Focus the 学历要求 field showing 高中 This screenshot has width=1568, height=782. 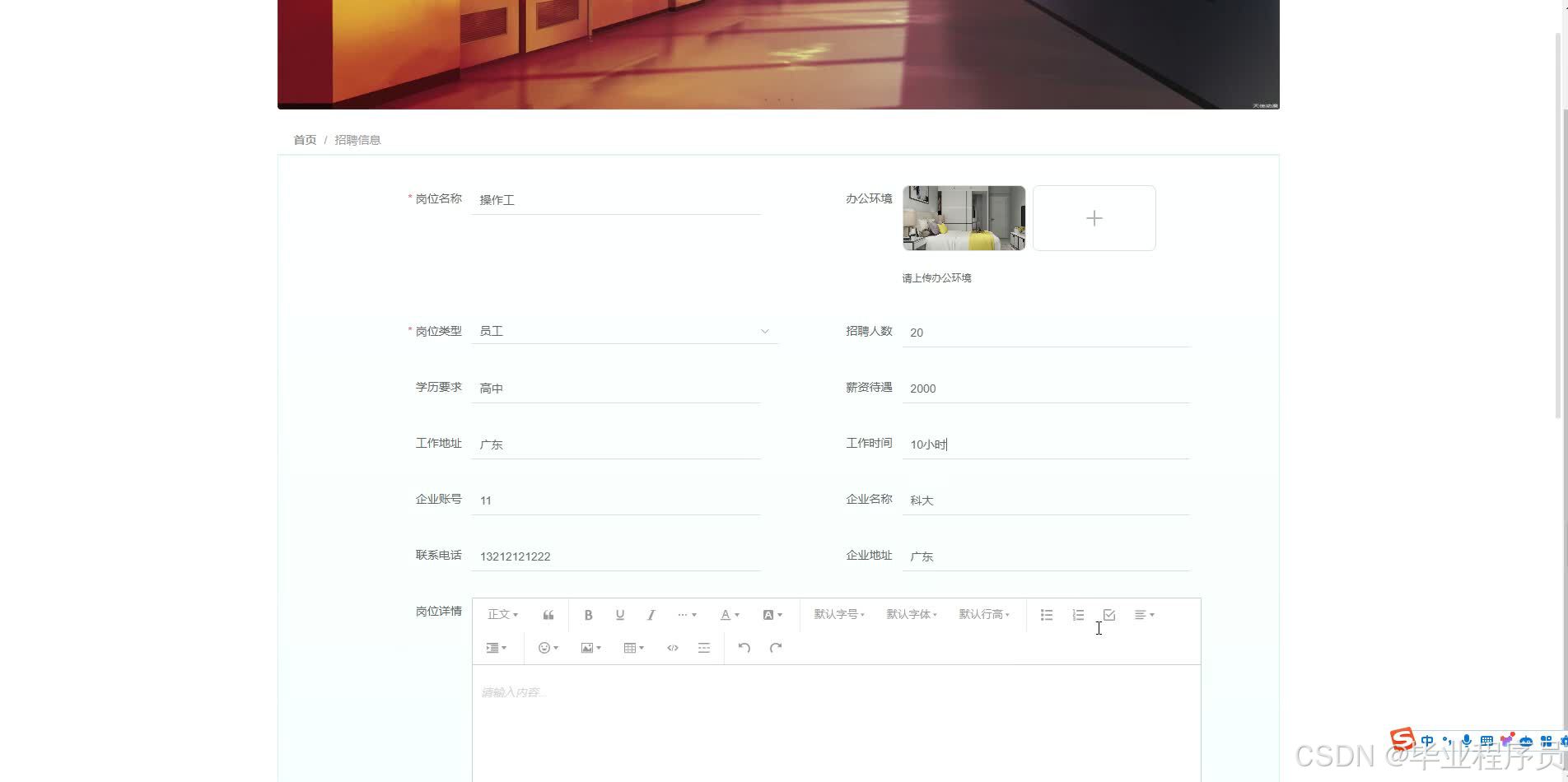(616, 389)
